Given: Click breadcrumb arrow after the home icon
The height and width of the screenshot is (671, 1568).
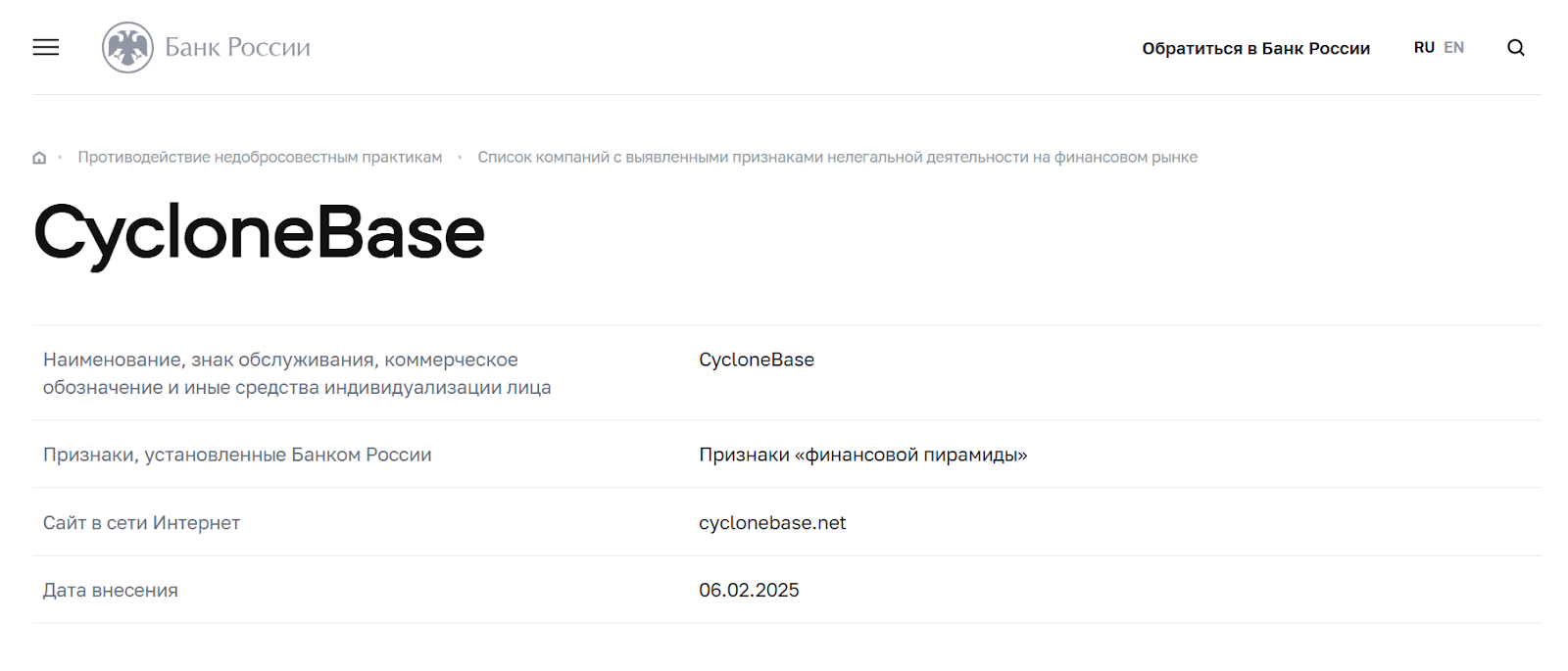Looking at the screenshot, I should 60,157.
